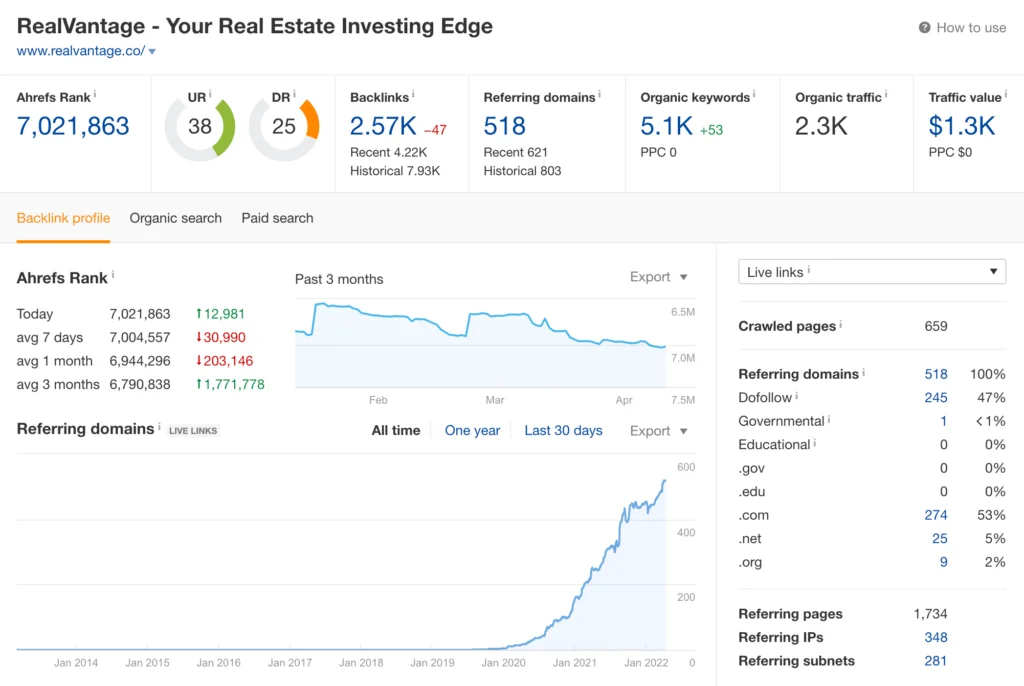Screen dimensions: 1024x686
Task: Open the Live links dropdown
Action: tap(871, 272)
